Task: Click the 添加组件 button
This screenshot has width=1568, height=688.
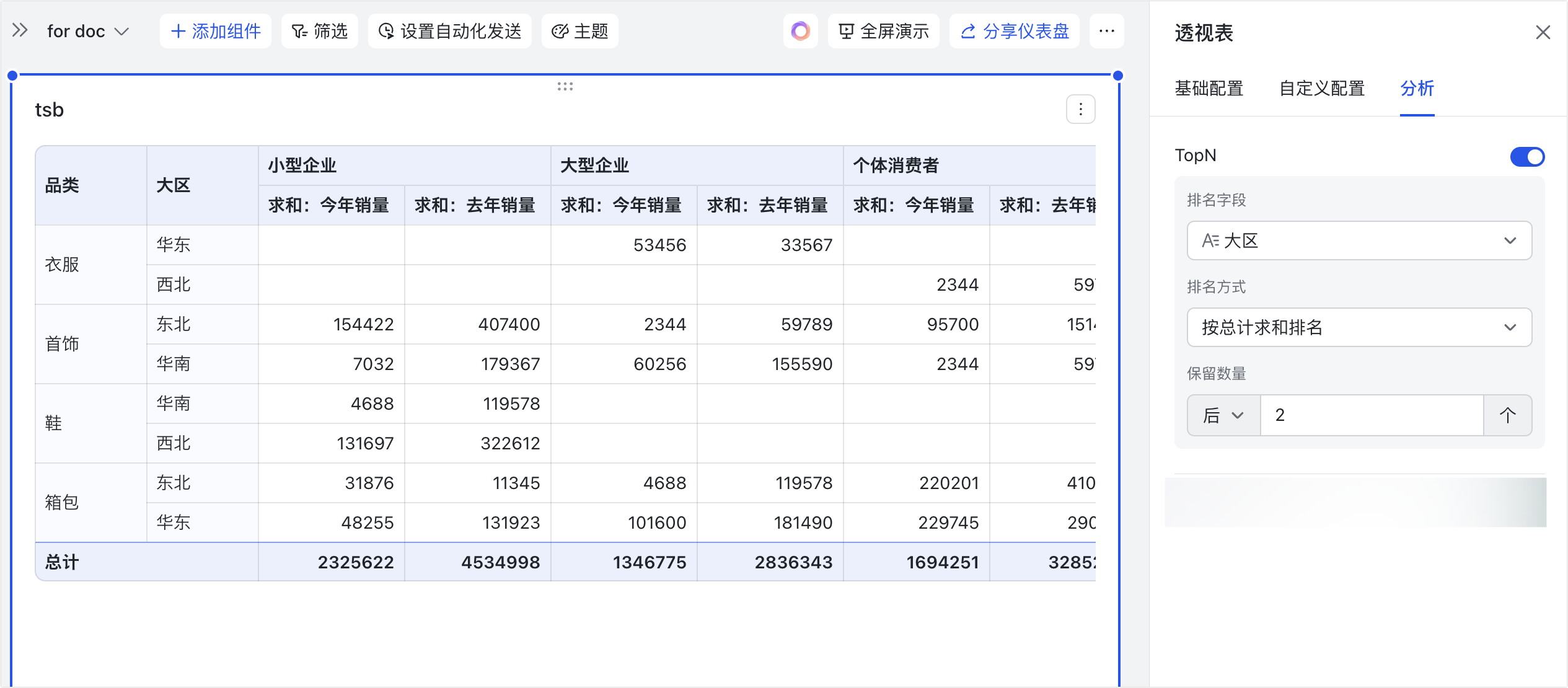Action: 216,31
